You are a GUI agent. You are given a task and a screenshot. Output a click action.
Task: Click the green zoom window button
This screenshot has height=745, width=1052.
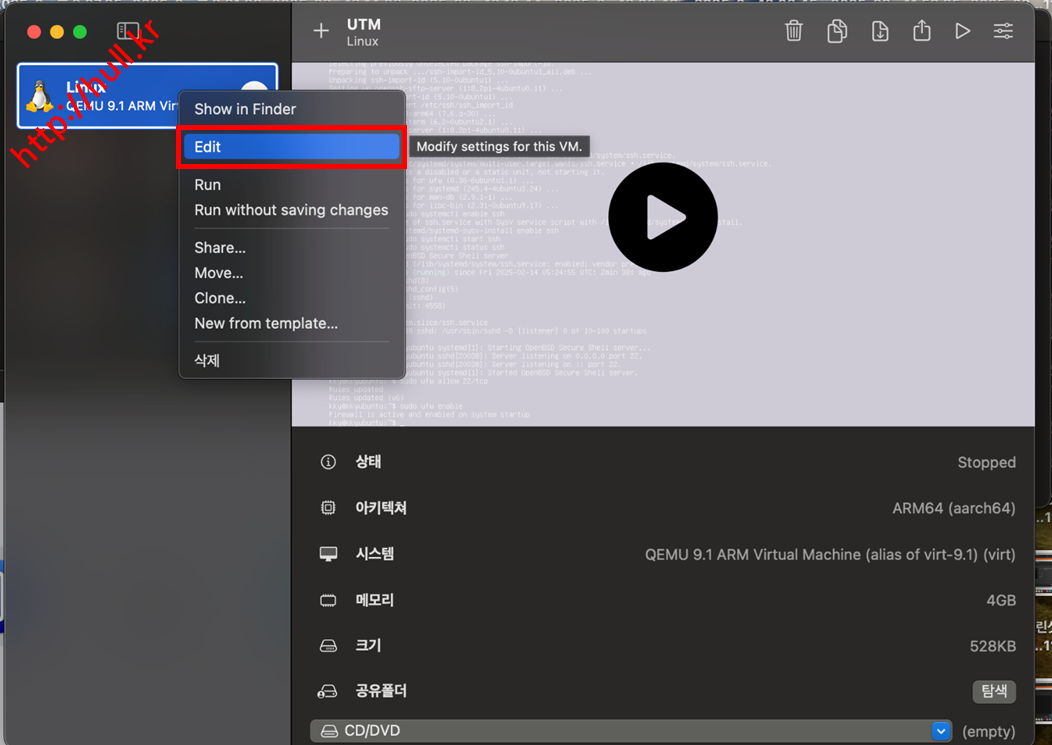coord(80,32)
